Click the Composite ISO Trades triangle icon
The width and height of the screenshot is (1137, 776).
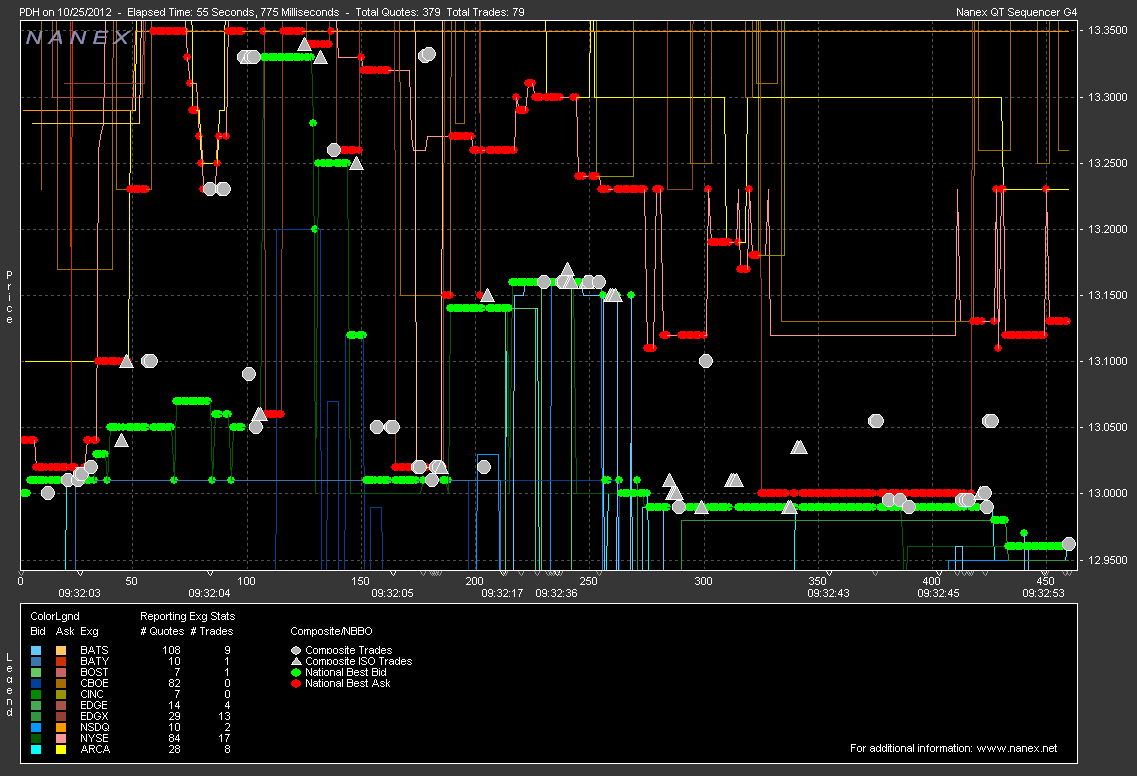pos(296,661)
